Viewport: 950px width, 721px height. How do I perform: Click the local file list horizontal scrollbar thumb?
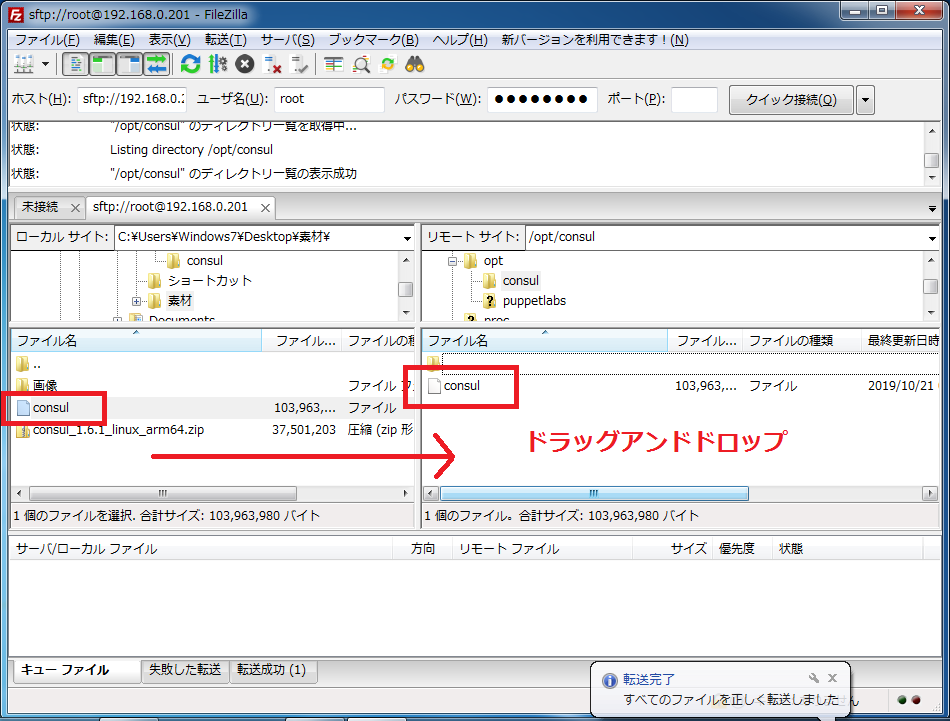click(163, 493)
